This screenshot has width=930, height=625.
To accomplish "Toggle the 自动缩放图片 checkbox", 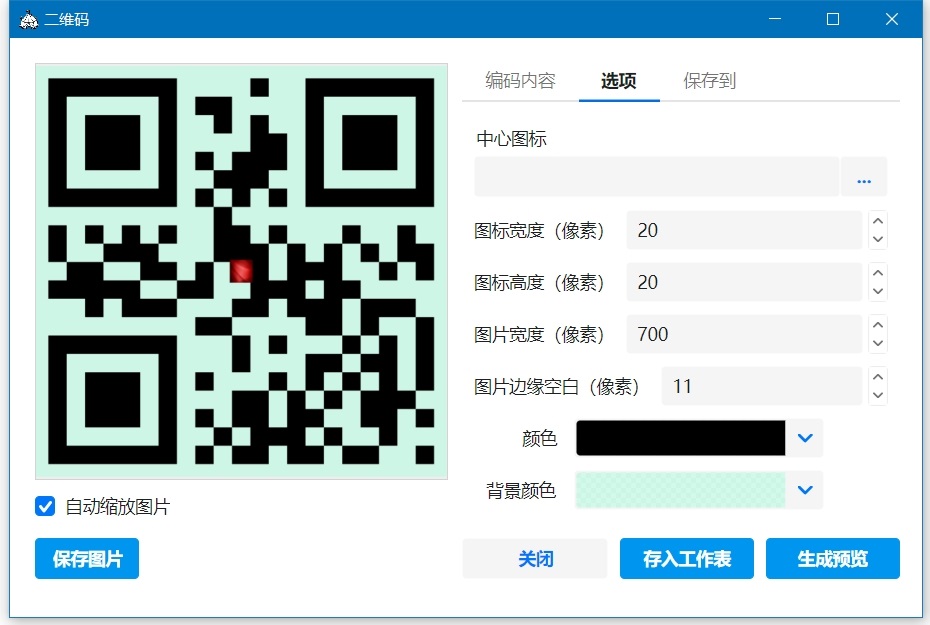I will click(x=45, y=506).
